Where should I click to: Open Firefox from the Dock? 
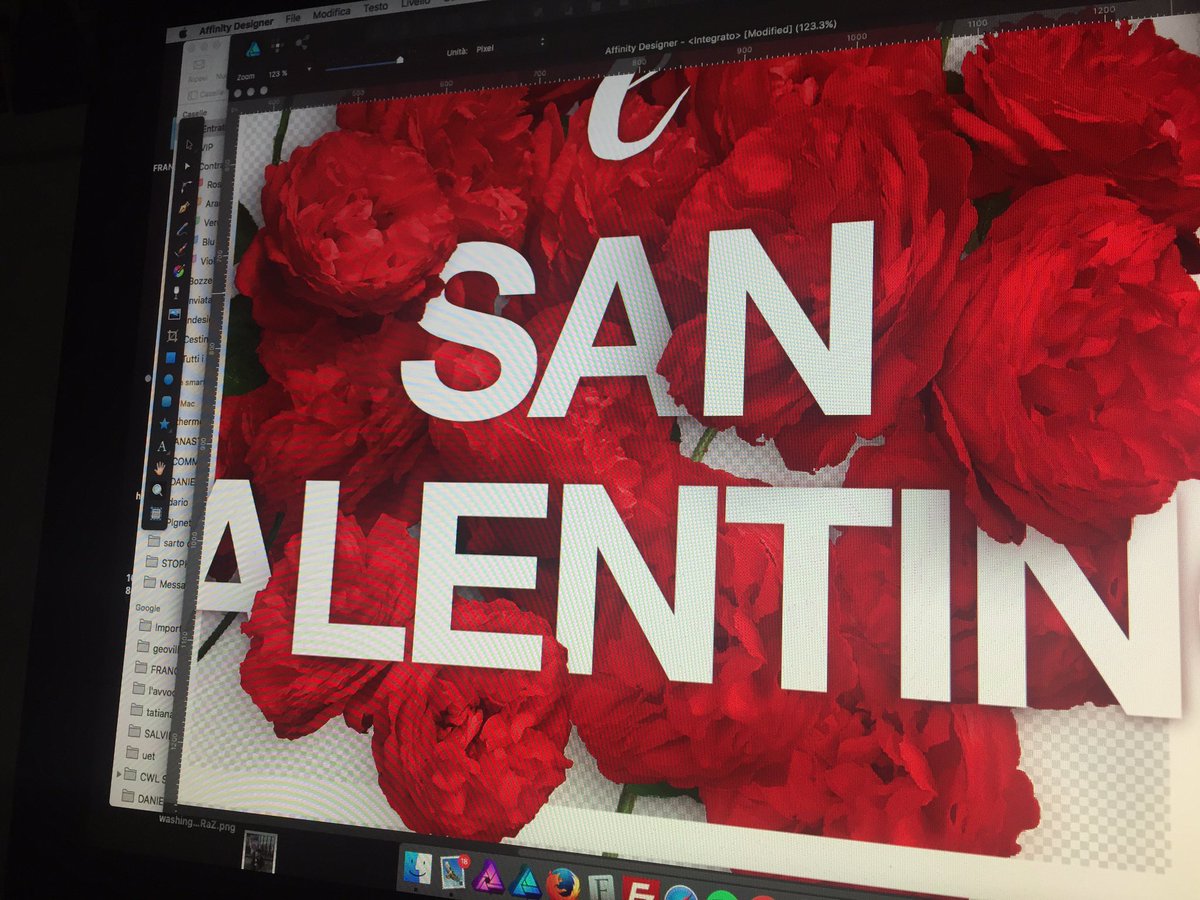tap(563, 884)
